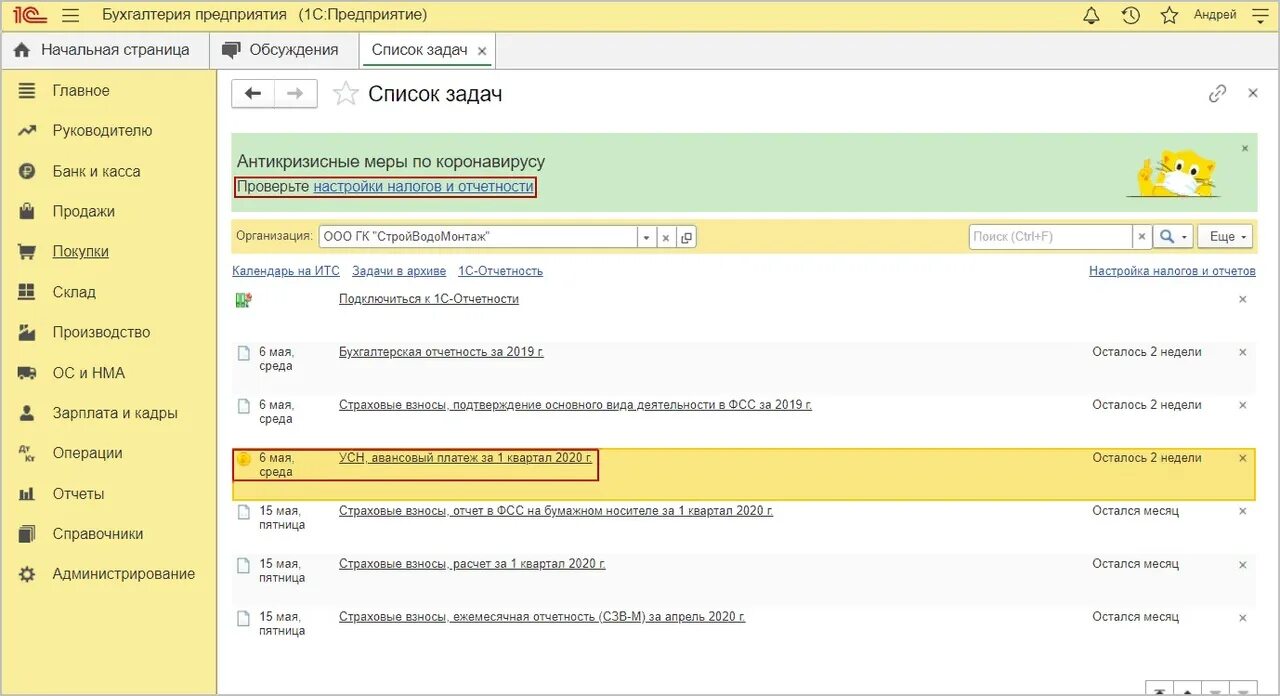Screen dimensions: 1280x696
Task: Open Календарь на ИТС link
Action: (286, 271)
